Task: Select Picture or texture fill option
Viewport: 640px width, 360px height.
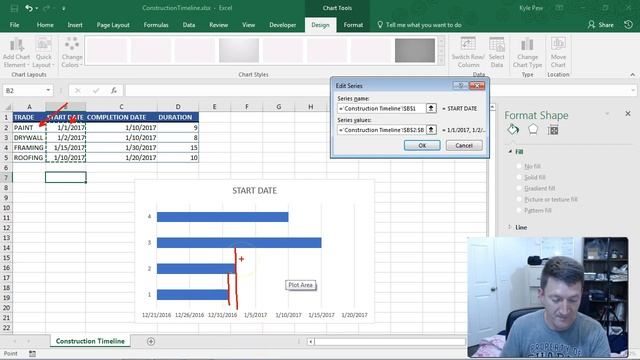Action: tap(519, 199)
